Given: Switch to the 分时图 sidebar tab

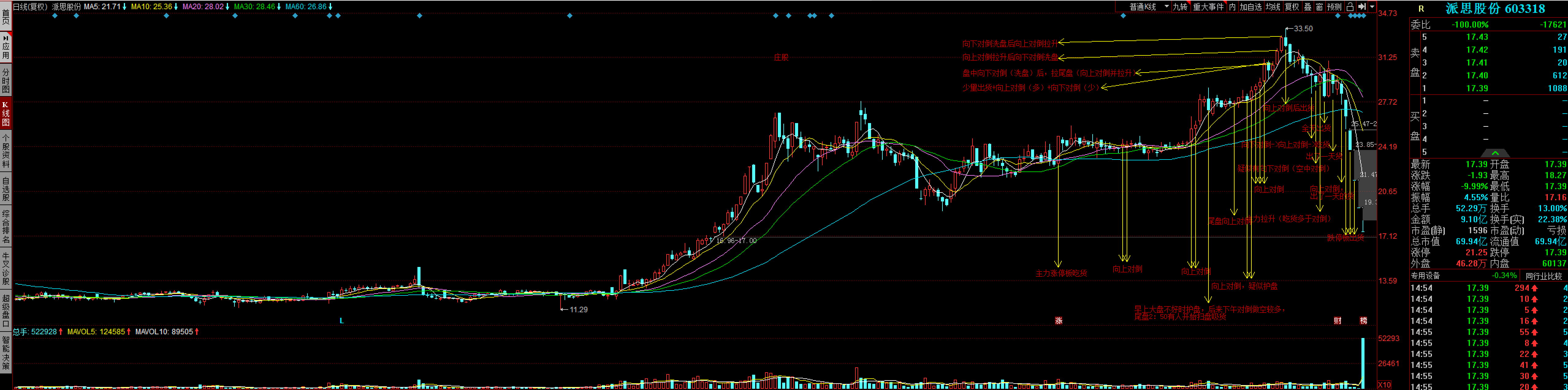Looking at the screenshot, I should 6,80.
